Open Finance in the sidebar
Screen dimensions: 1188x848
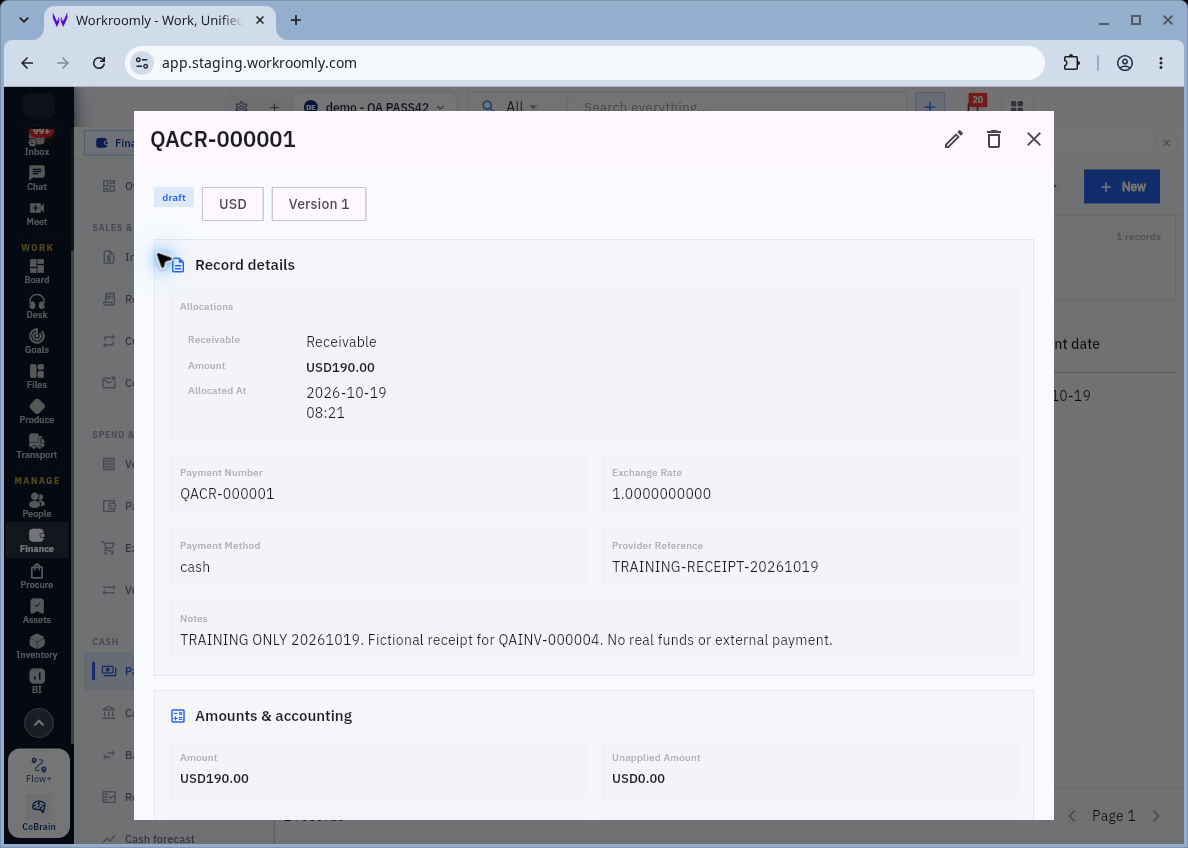pyautogui.click(x=36, y=540)
